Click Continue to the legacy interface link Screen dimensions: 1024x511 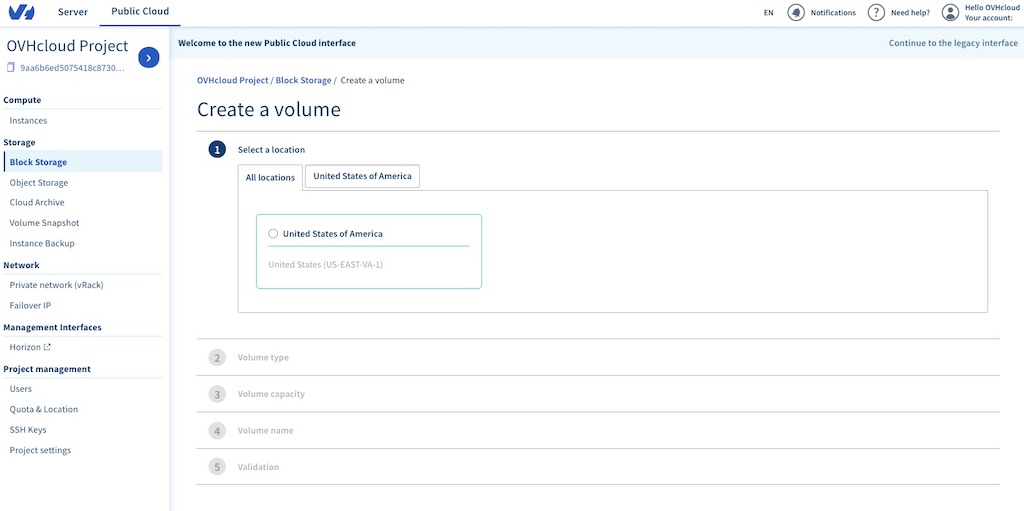click(x=953, y=43)
